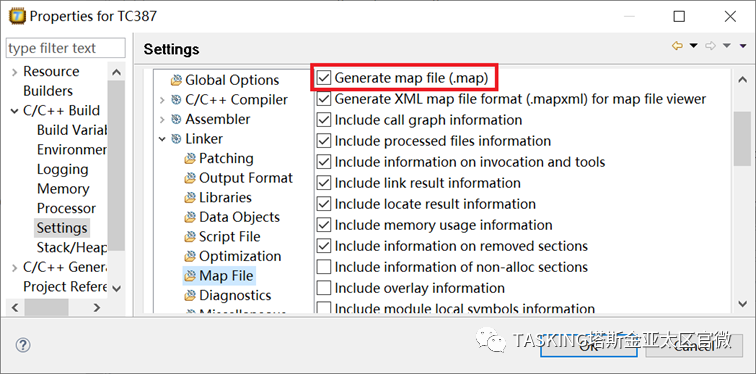Image resolution: width=756 pixels, height=374 pixels.
Task: Click the TC387 properties window icon
Action: coord(17,16)
